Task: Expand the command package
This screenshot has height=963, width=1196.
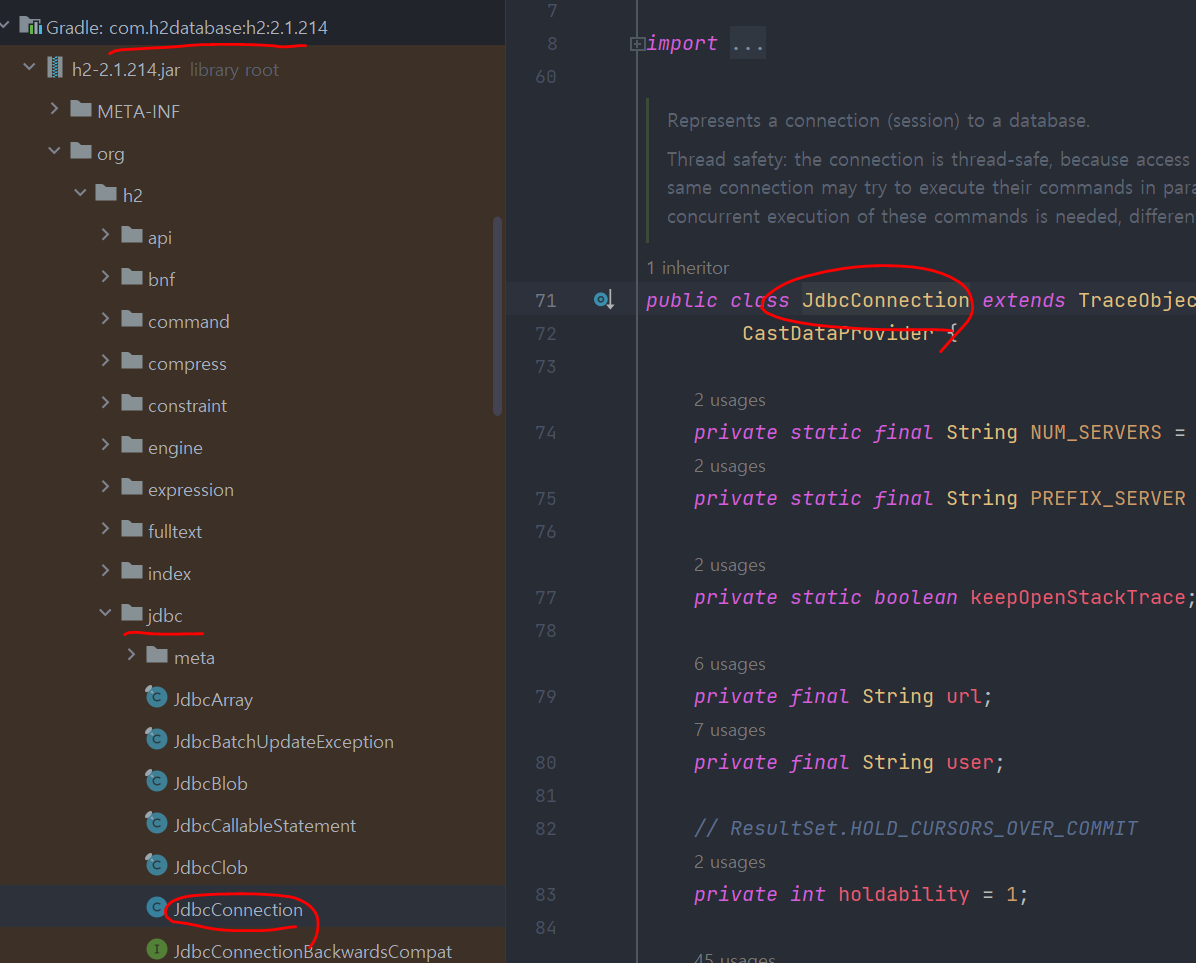Action: point(105,319)
